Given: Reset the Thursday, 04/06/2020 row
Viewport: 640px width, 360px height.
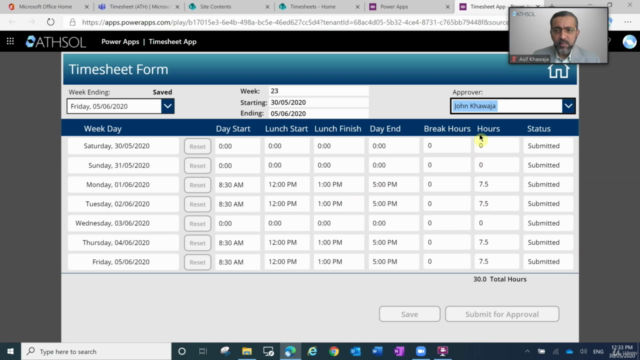Looking at the screenshot, I should (x=198, y=243).
